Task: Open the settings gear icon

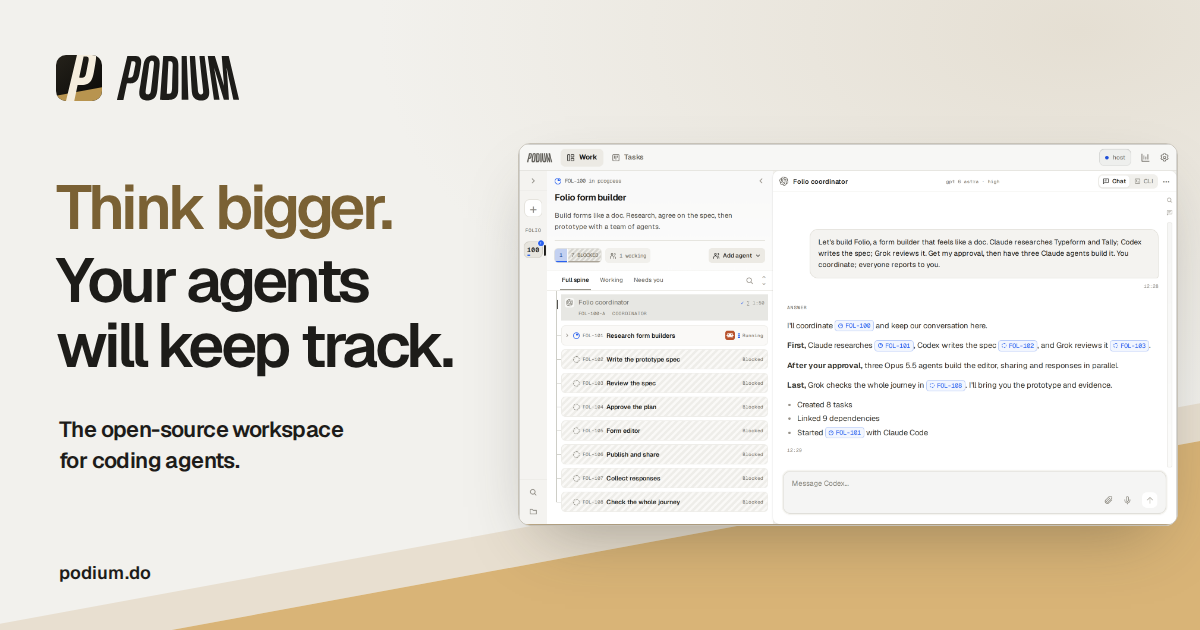Action: (1164, 157)
